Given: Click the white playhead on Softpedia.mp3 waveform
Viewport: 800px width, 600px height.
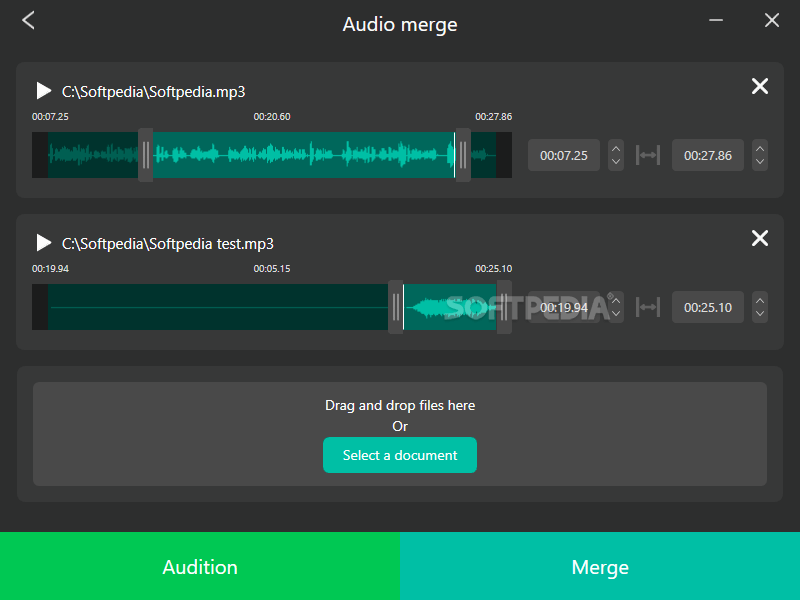Looking at the screenshot, I should pos(454,155).
